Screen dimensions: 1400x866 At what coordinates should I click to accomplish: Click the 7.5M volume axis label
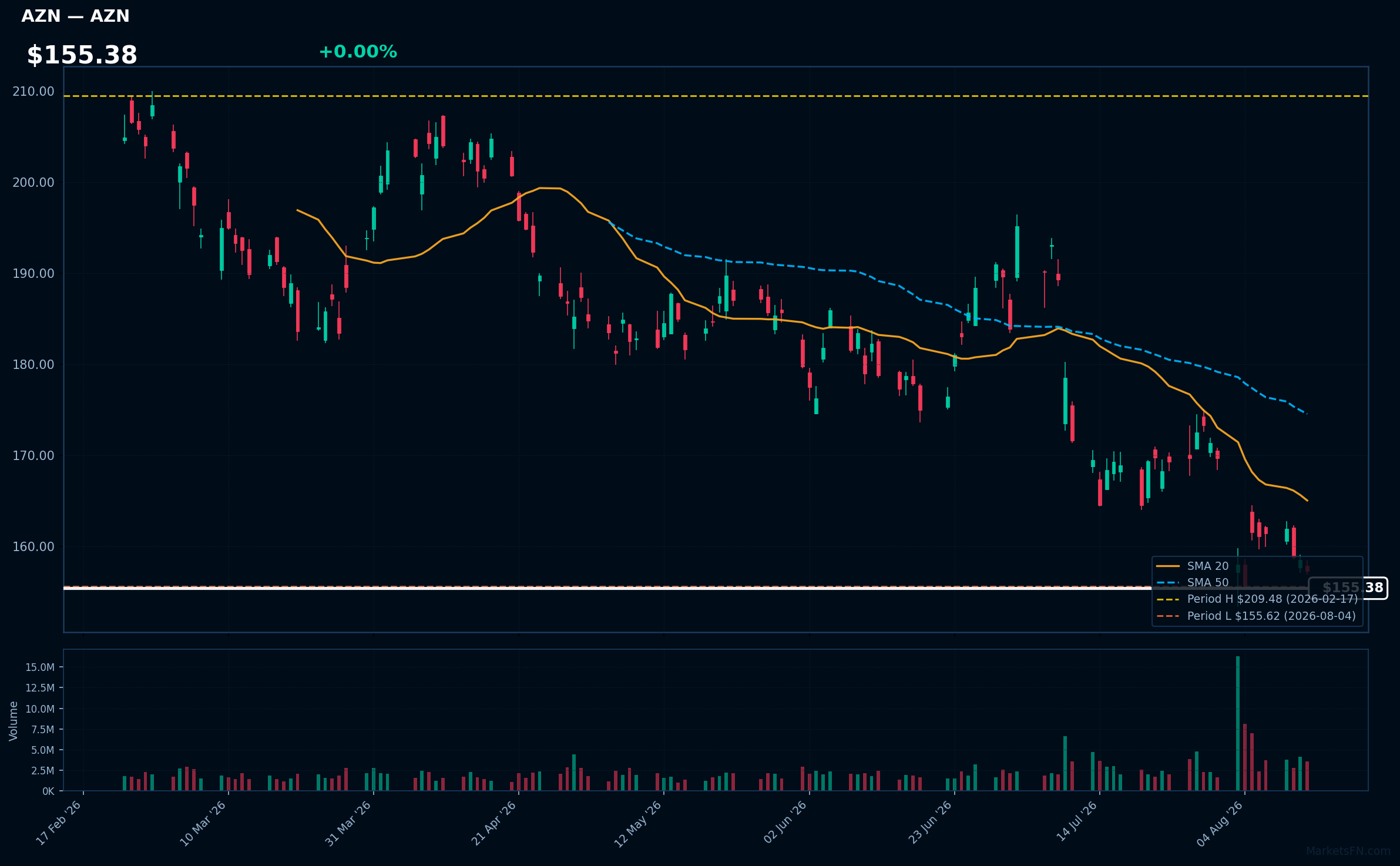[43, 730]
